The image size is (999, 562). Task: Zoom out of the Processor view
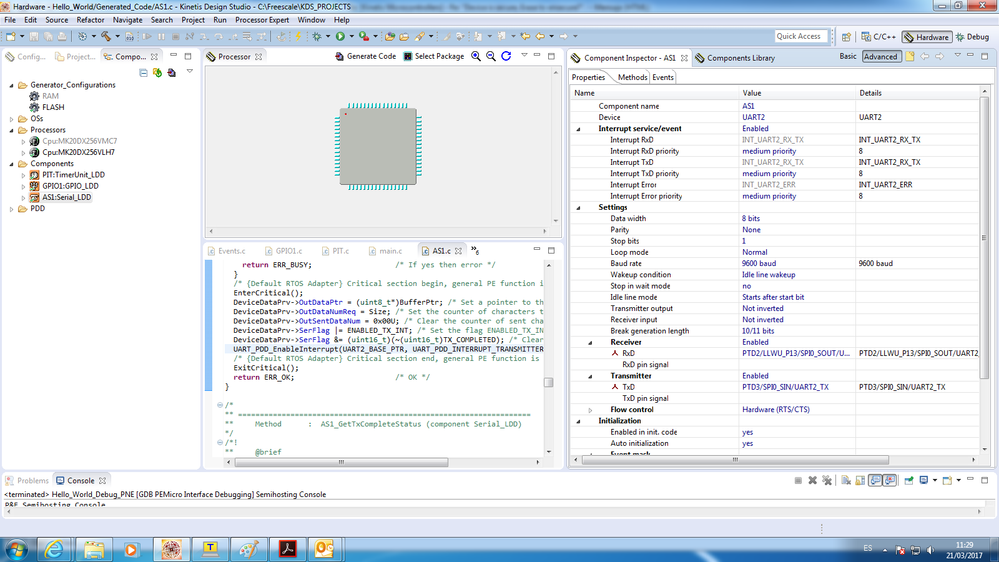point(491,57)
